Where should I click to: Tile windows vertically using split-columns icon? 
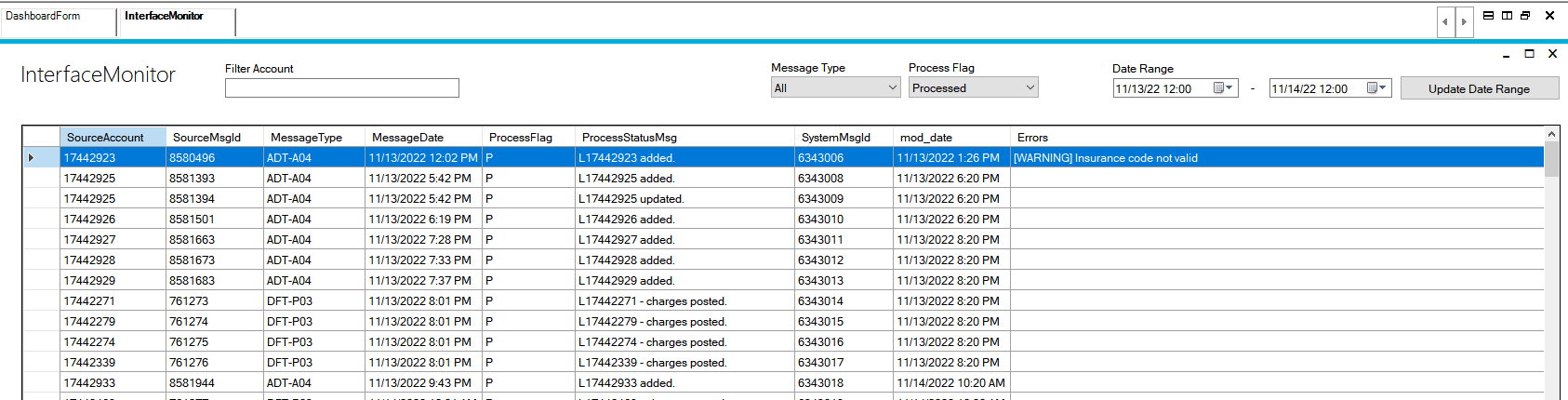click(1507, 16)
